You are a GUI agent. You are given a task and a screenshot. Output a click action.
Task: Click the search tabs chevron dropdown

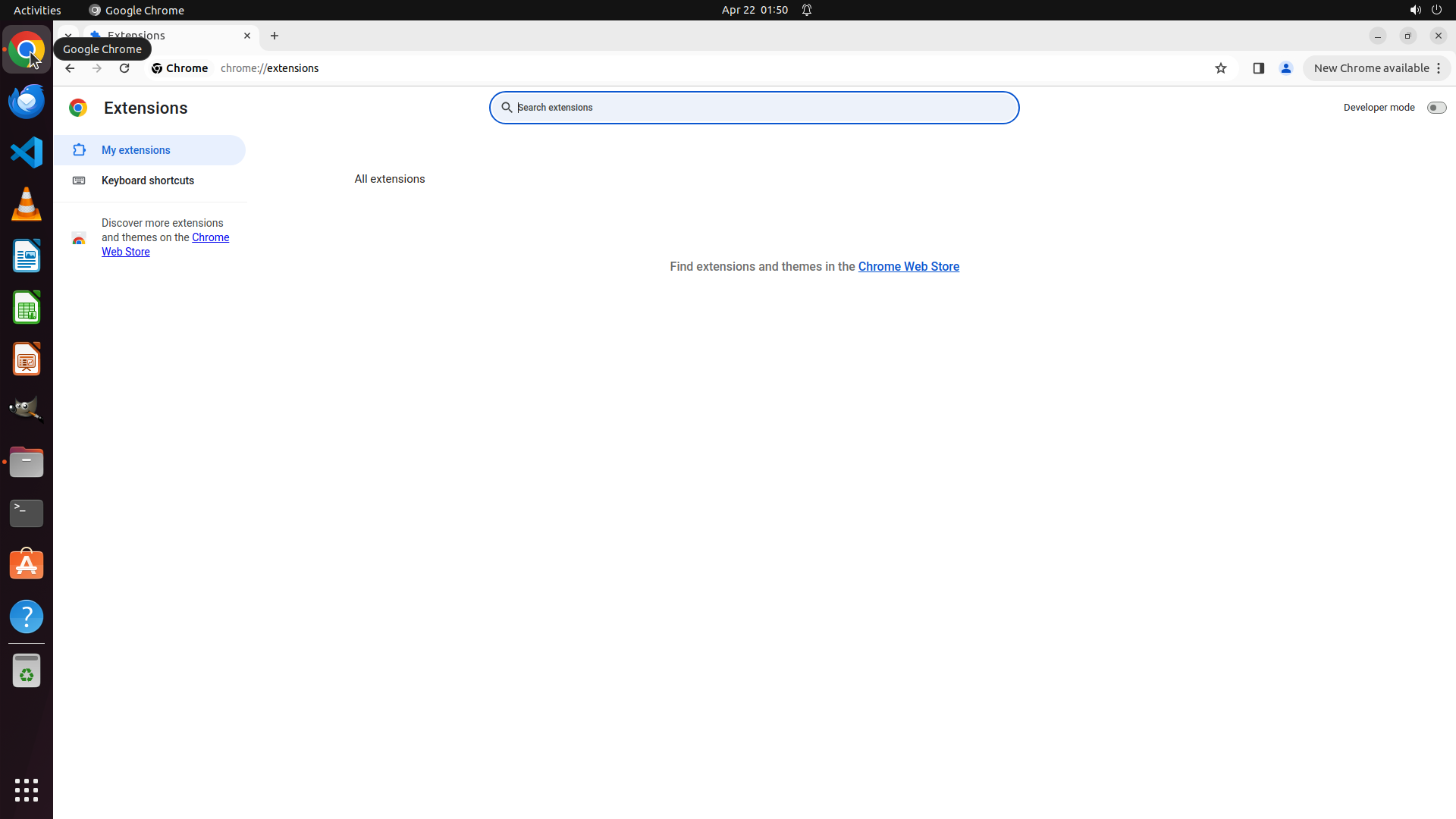point(67,35)
